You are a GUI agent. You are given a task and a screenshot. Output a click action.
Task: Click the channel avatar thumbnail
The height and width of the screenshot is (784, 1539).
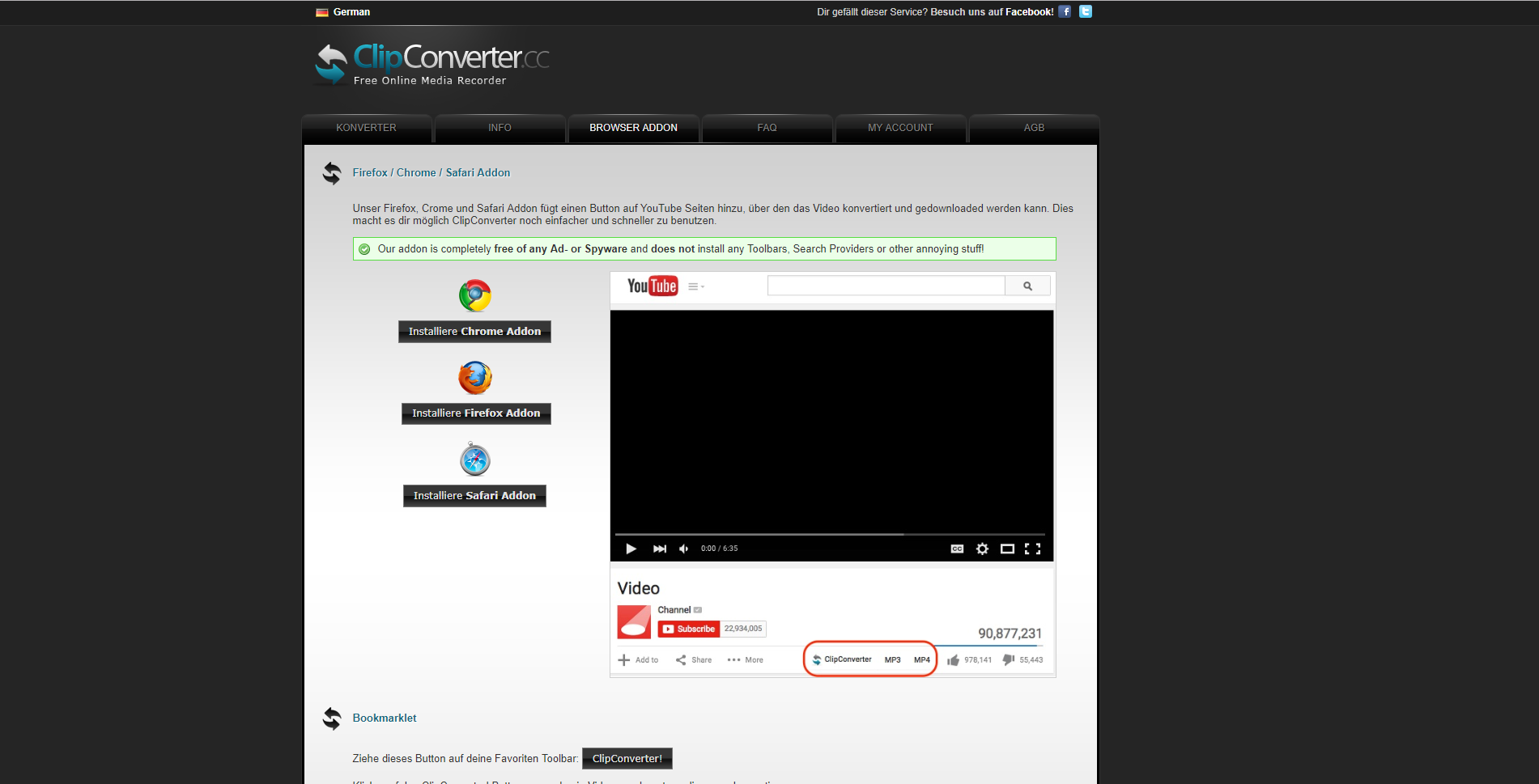[634, 621]
